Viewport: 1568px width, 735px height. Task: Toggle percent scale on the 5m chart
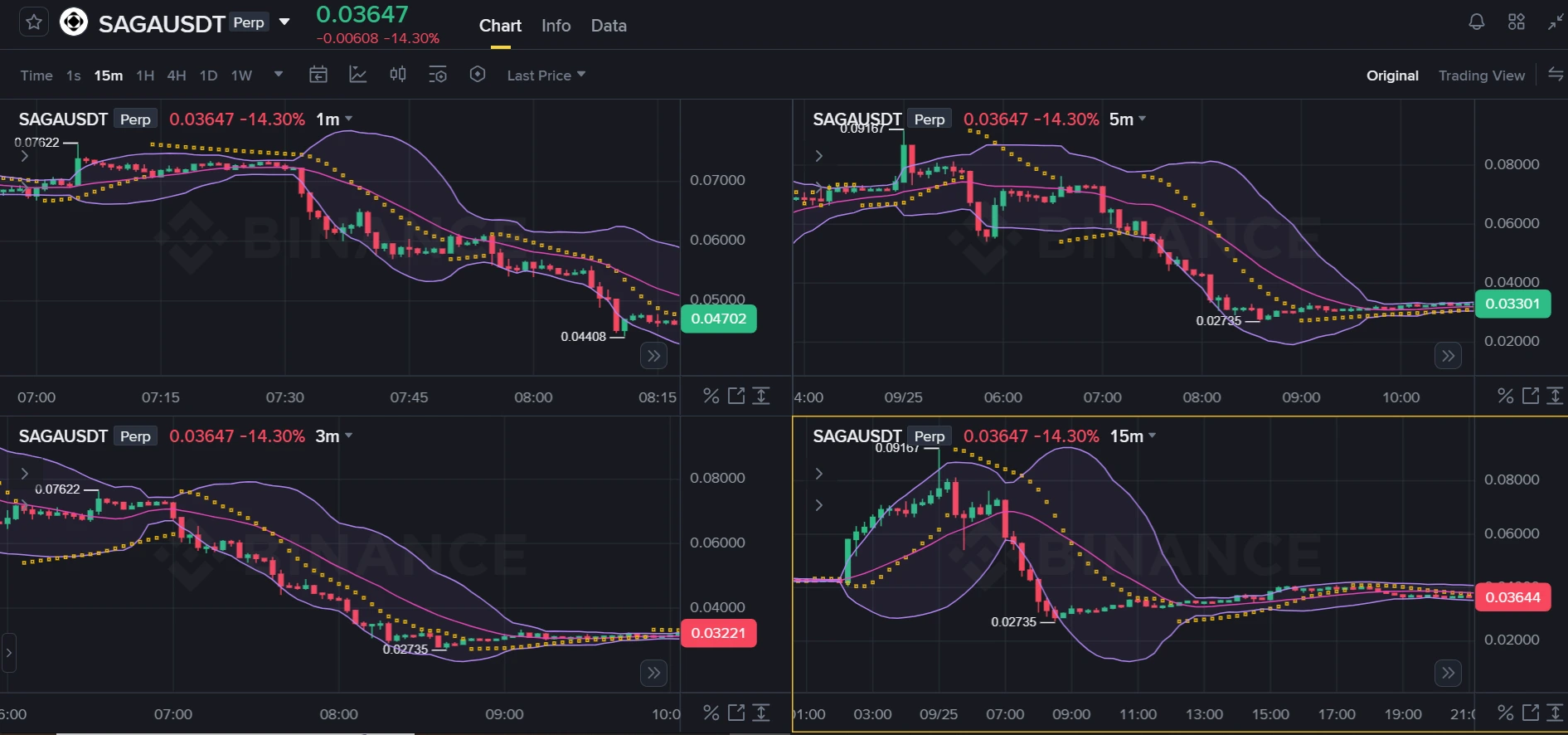1506,396
